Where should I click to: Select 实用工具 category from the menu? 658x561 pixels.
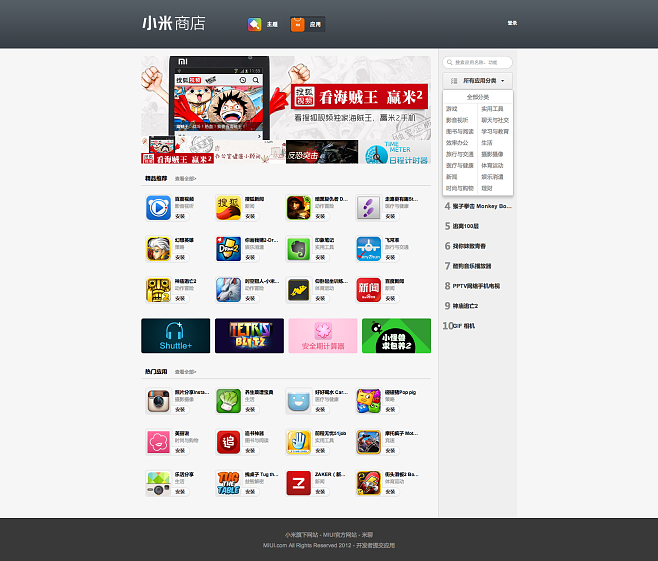(492, 109)
